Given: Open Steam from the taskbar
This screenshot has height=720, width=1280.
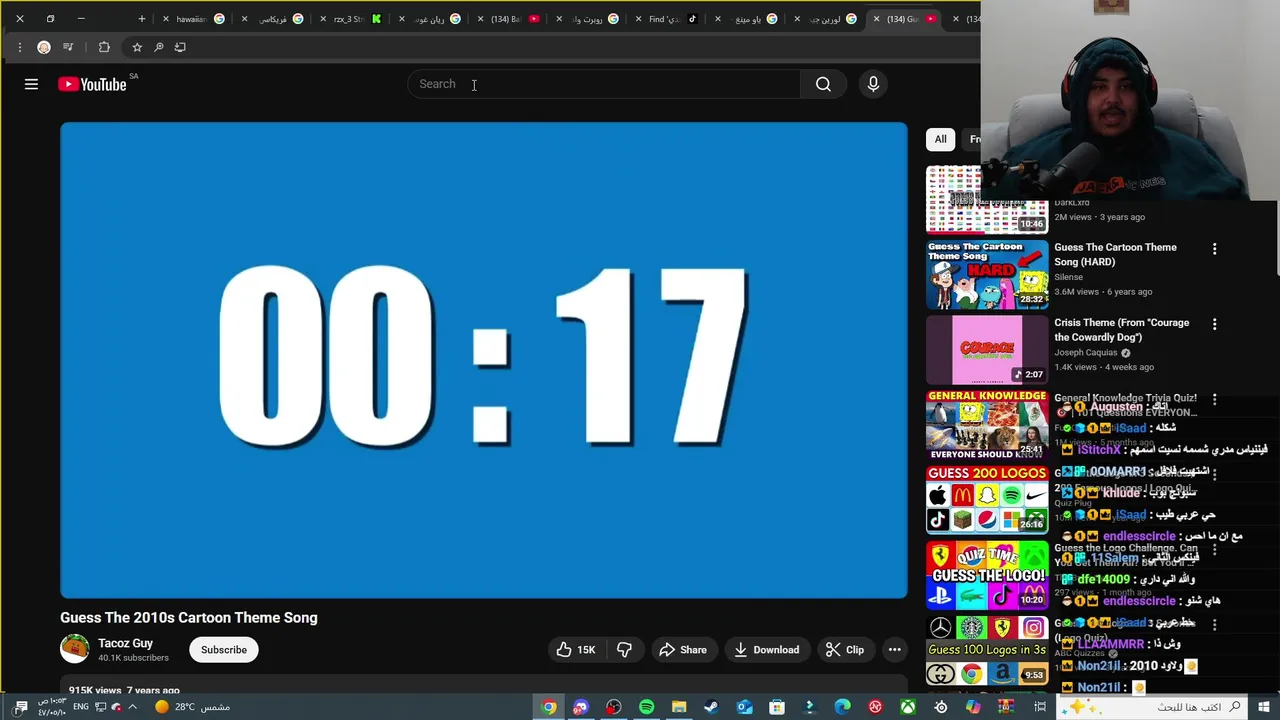Looking at the screenshot, I should (711, 707).
